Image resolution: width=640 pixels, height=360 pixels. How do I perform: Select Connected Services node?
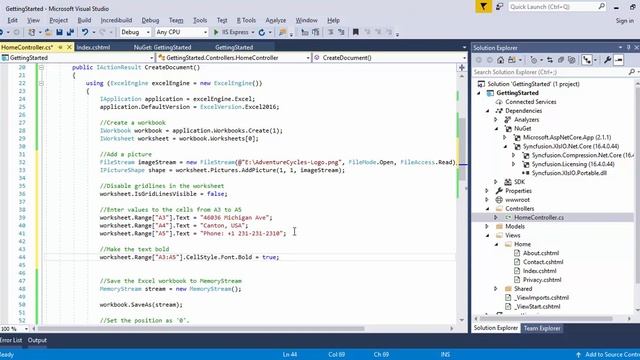tap(531, 102)
